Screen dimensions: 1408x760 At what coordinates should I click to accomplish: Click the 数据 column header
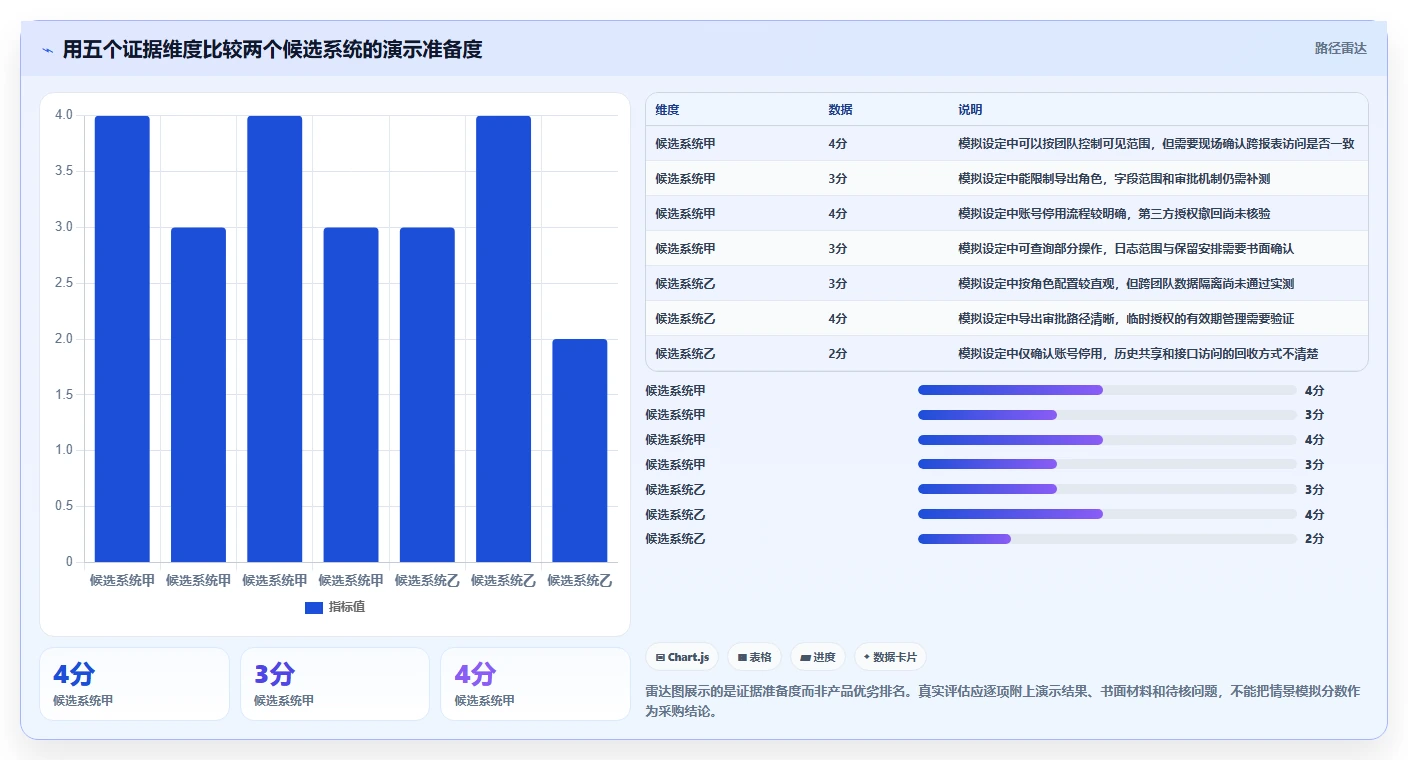(x=840, y=110)
